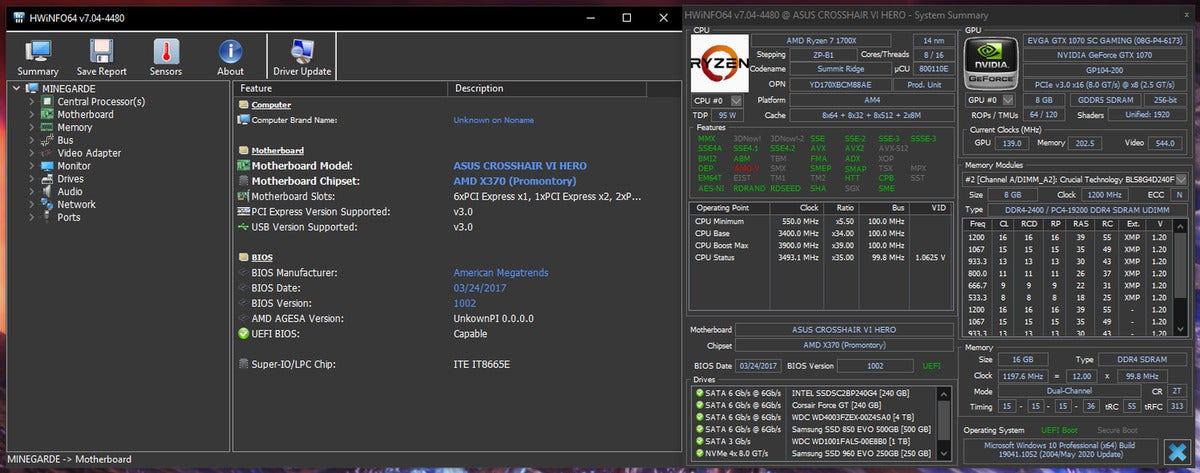The image size is (1200, 473).
Task: Click the Drives icon in the tree
Action: coord(47,178)
